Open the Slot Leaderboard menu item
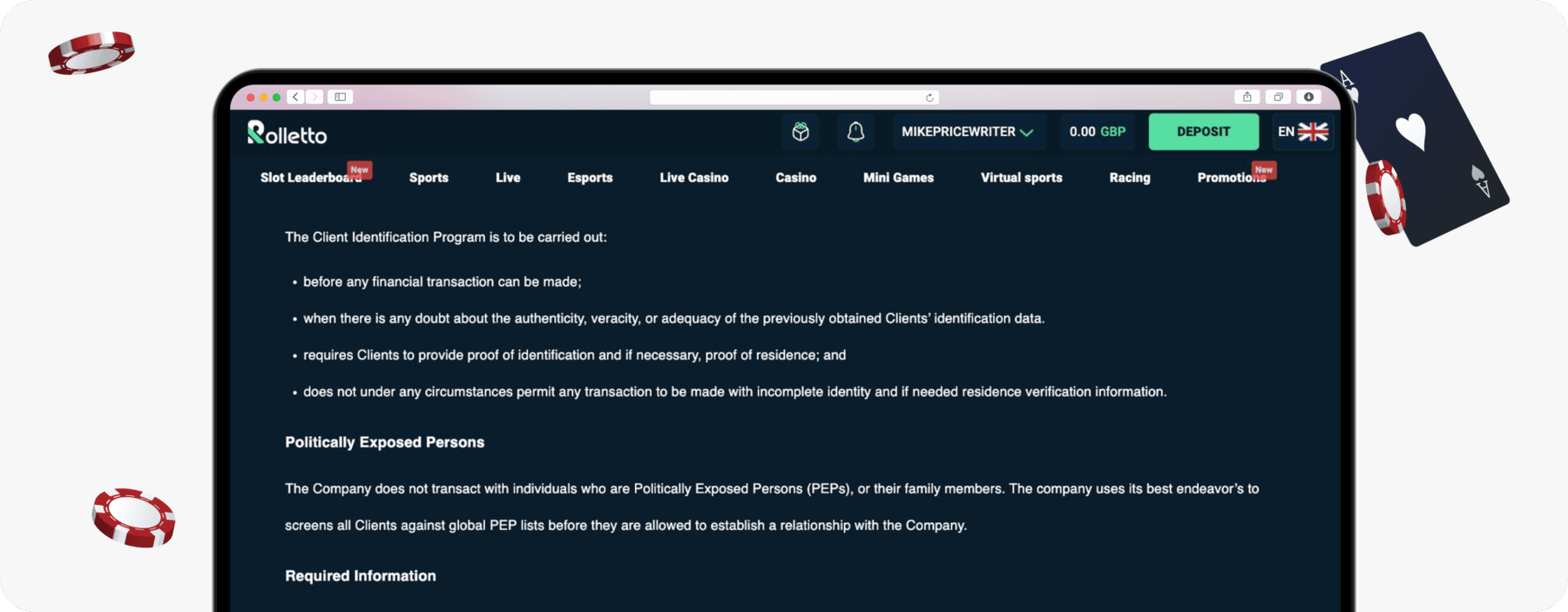 point(311,178)
